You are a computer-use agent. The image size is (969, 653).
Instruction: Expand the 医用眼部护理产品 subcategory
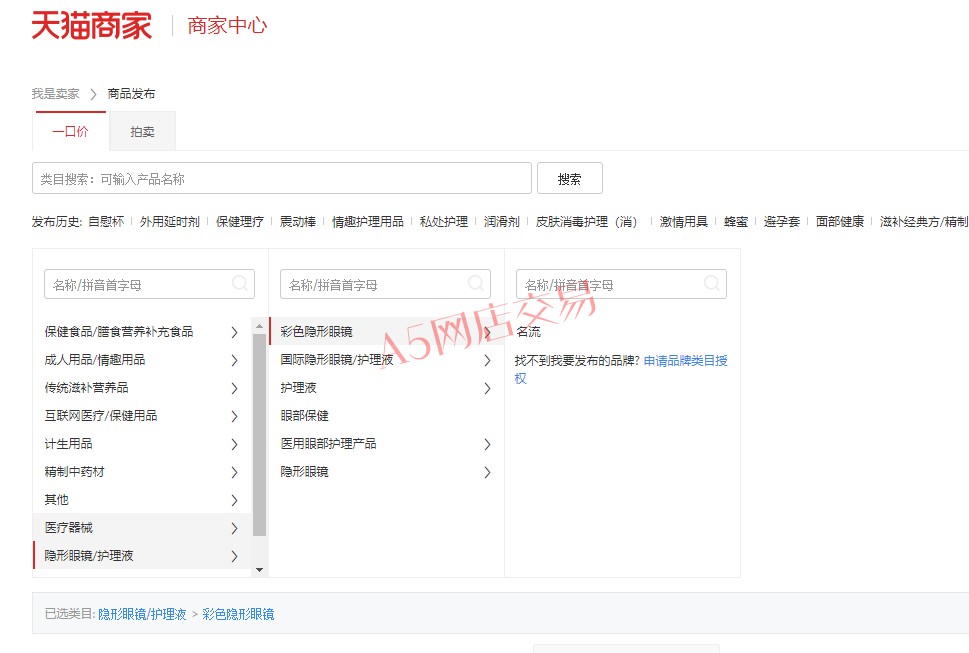(x=487, y=444)
